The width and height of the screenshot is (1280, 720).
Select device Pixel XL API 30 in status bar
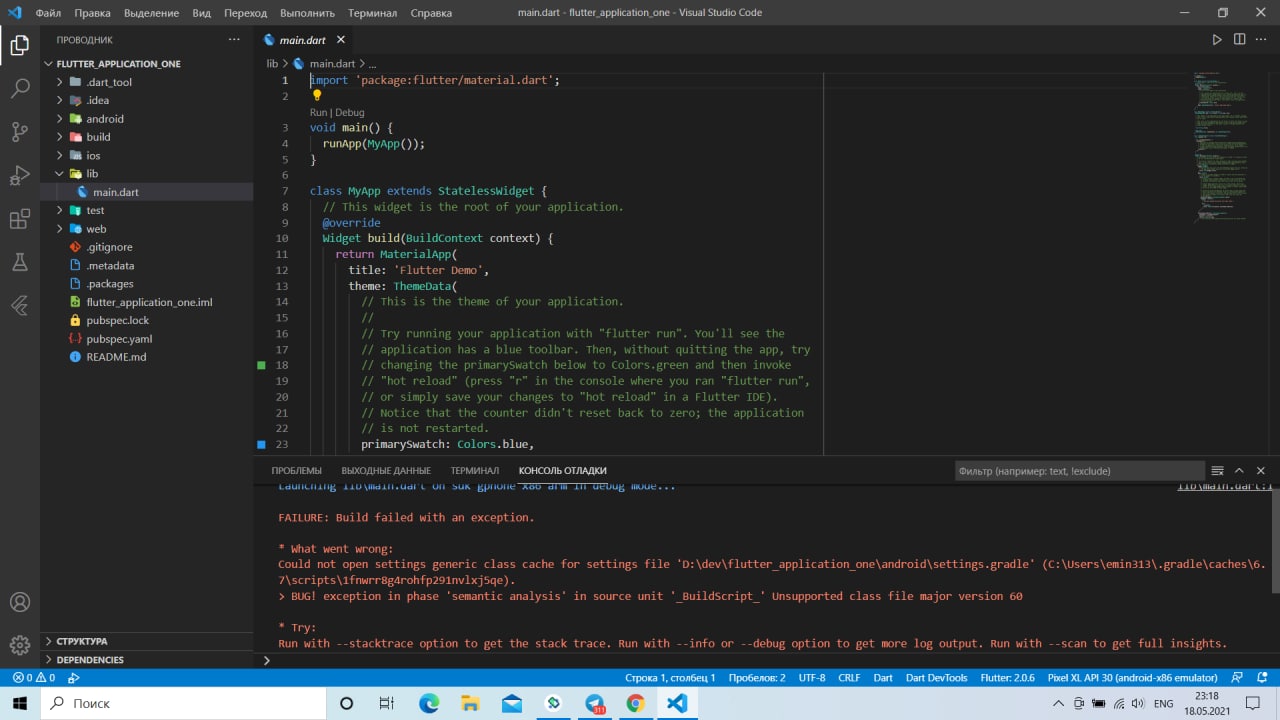tap(1132, 678)
